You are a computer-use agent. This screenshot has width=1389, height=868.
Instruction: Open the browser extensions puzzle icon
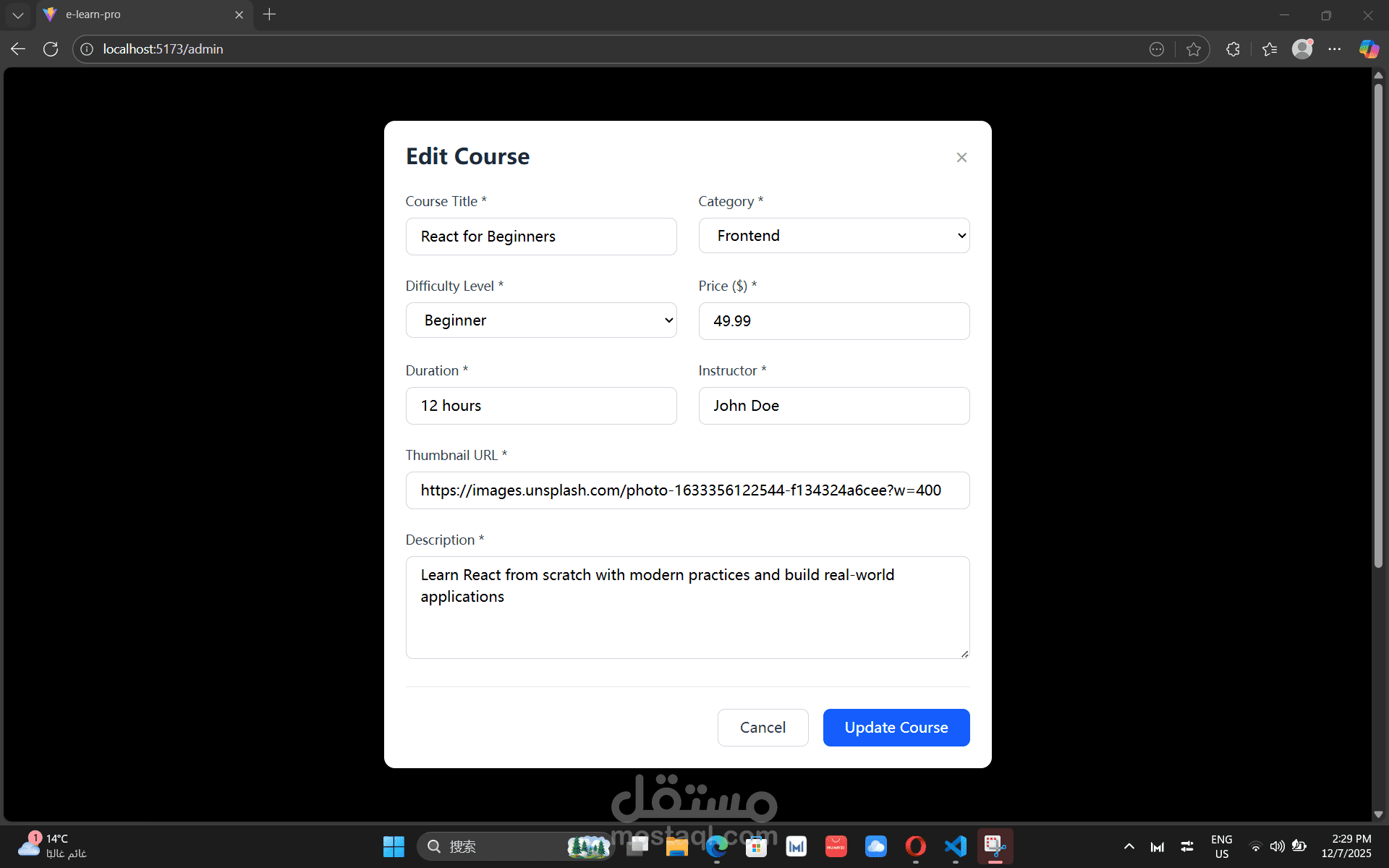1233,49
